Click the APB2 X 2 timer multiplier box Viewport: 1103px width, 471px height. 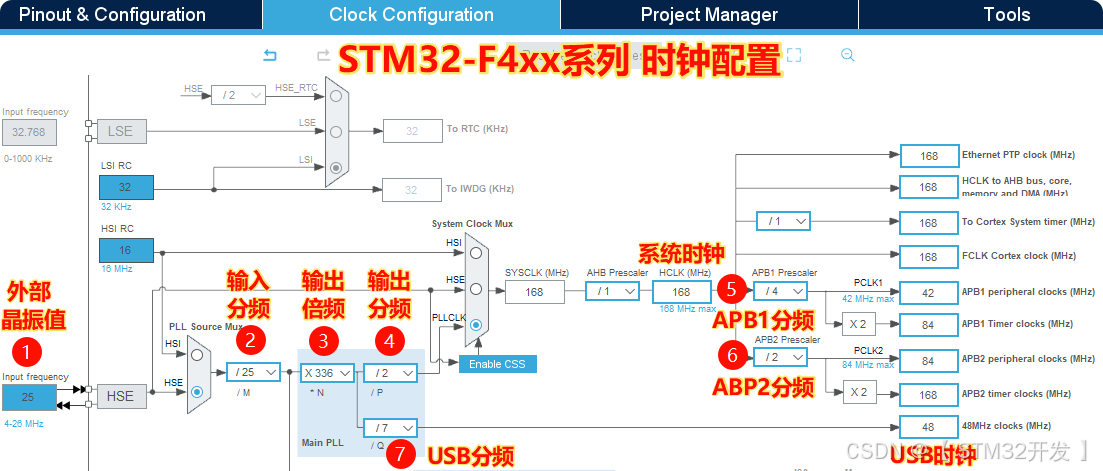click(859, 392)
